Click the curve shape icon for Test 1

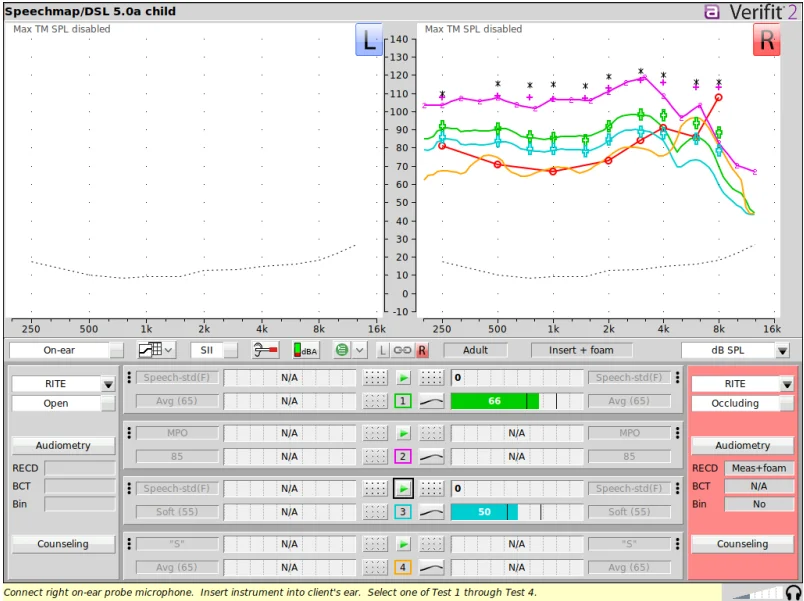[432, 402]
